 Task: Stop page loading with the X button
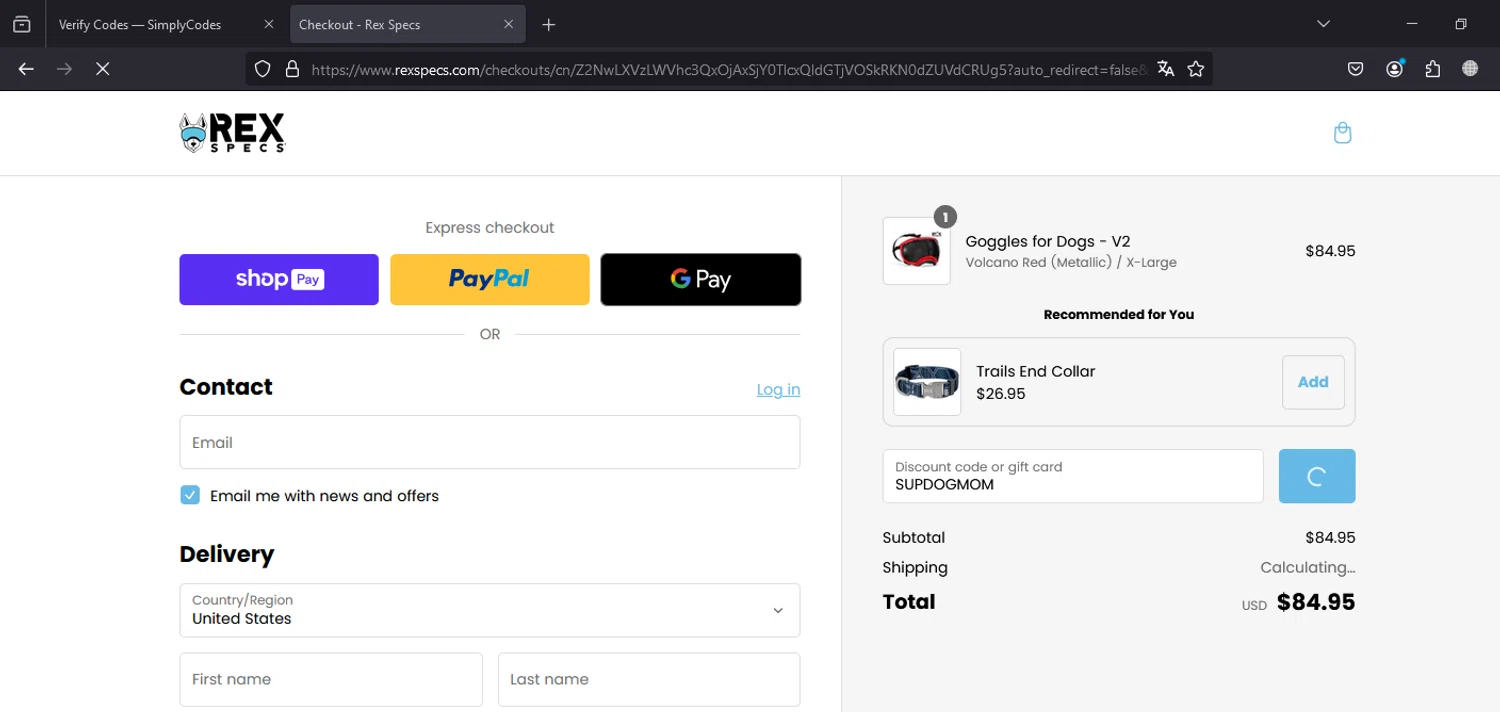102,69
